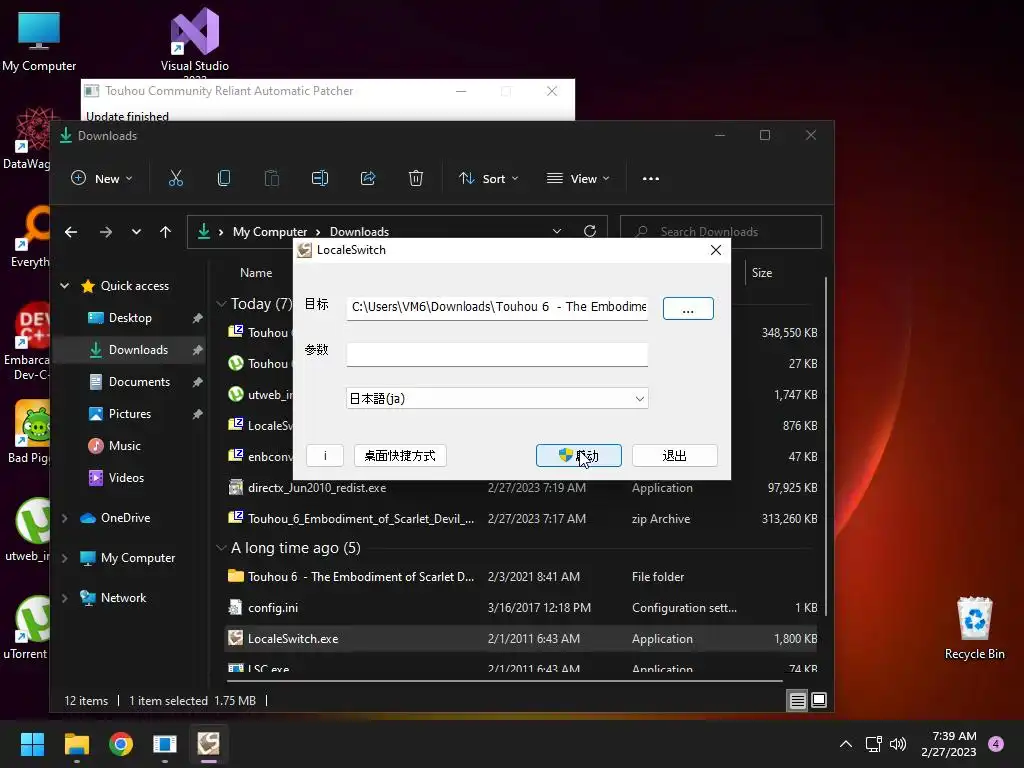Select the LocaleSwitch taskbar icon
1024x768 pixels.
click(x=208, y=744)
